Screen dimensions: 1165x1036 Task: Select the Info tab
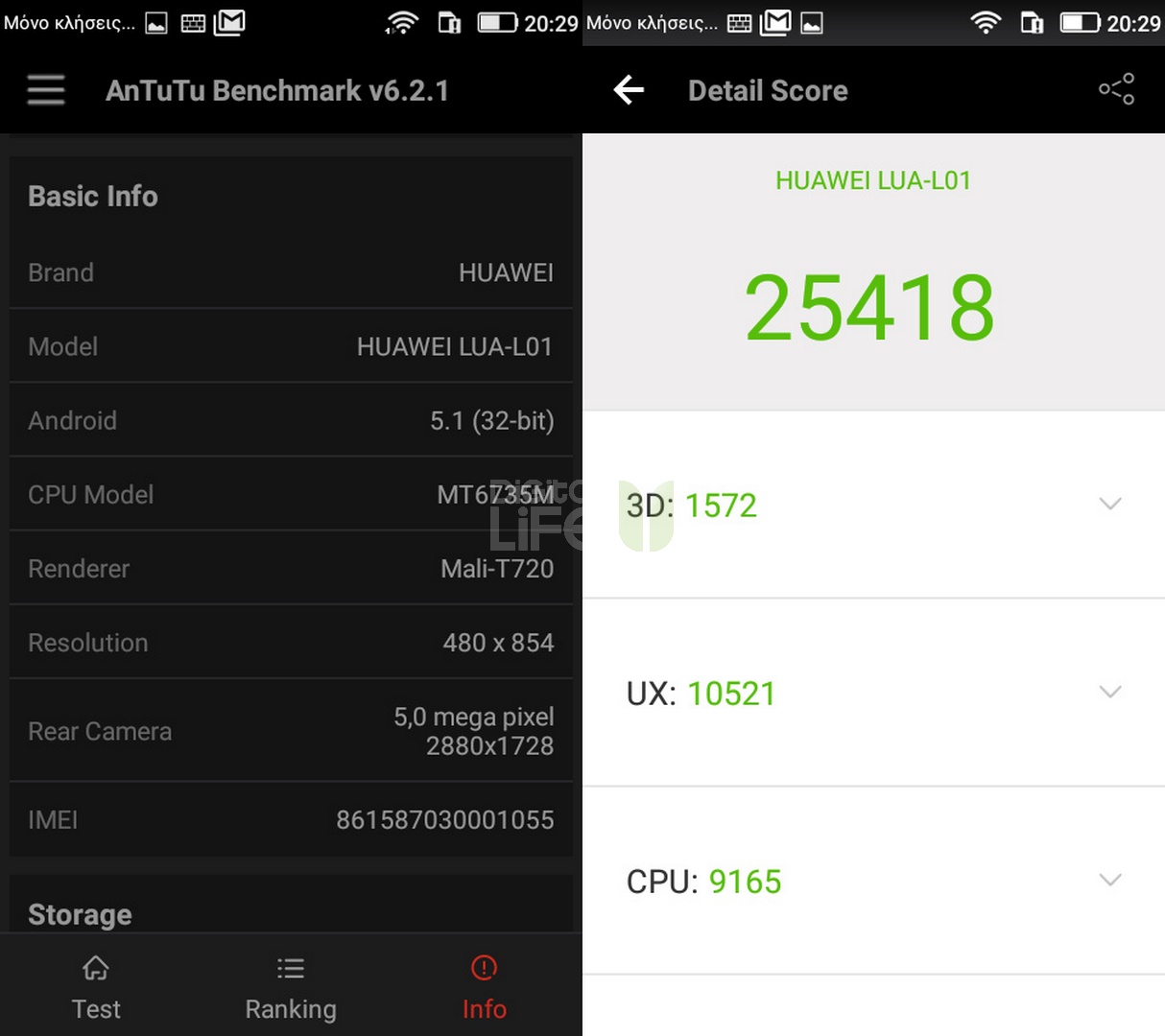(484, 988)
